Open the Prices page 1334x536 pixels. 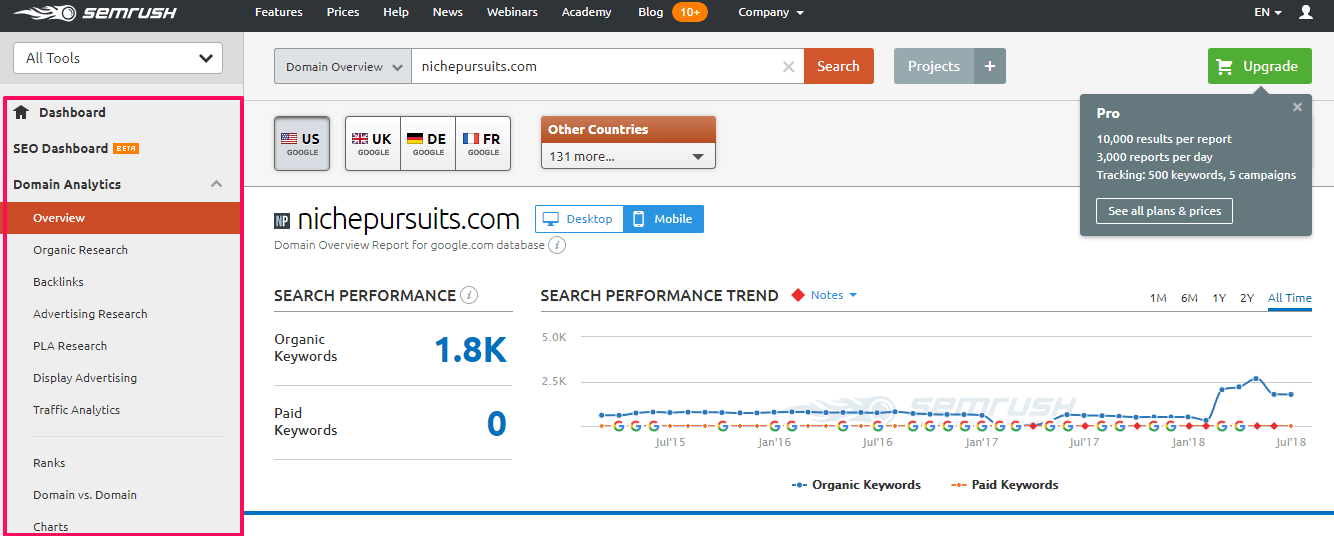pos(343,12)
